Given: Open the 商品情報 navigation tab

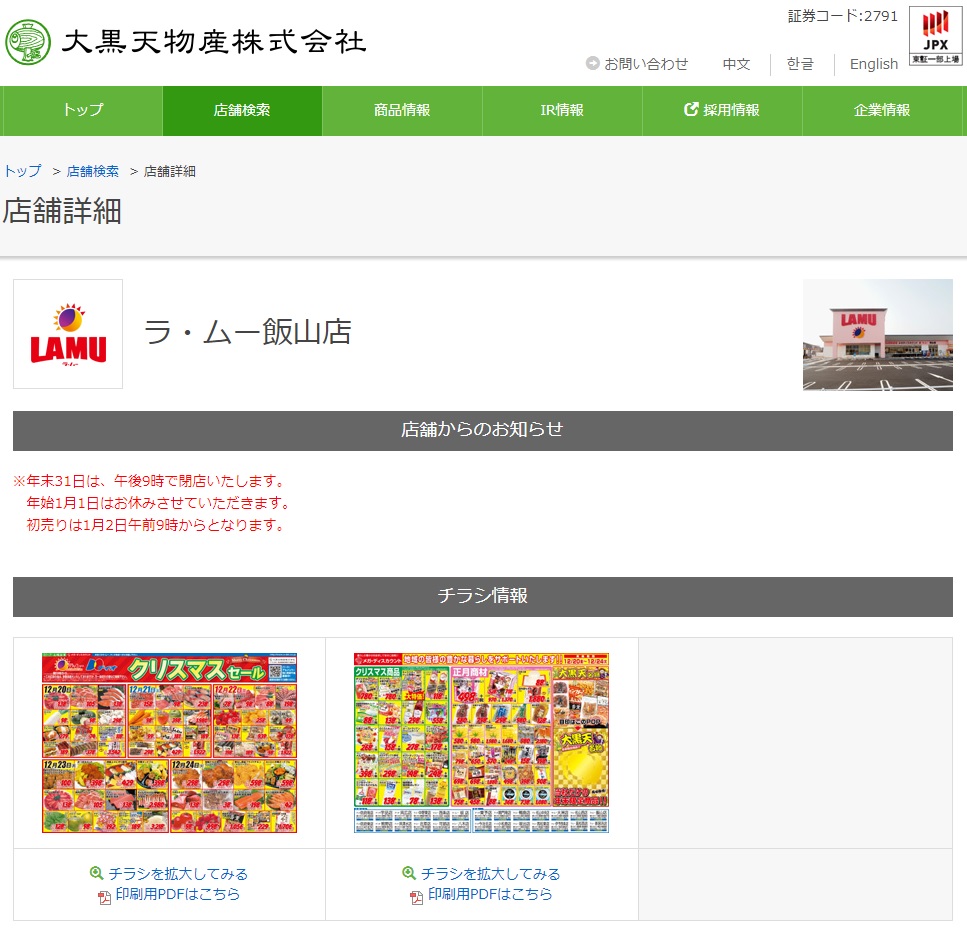Looking at the screenshot, I should [402, 110].
